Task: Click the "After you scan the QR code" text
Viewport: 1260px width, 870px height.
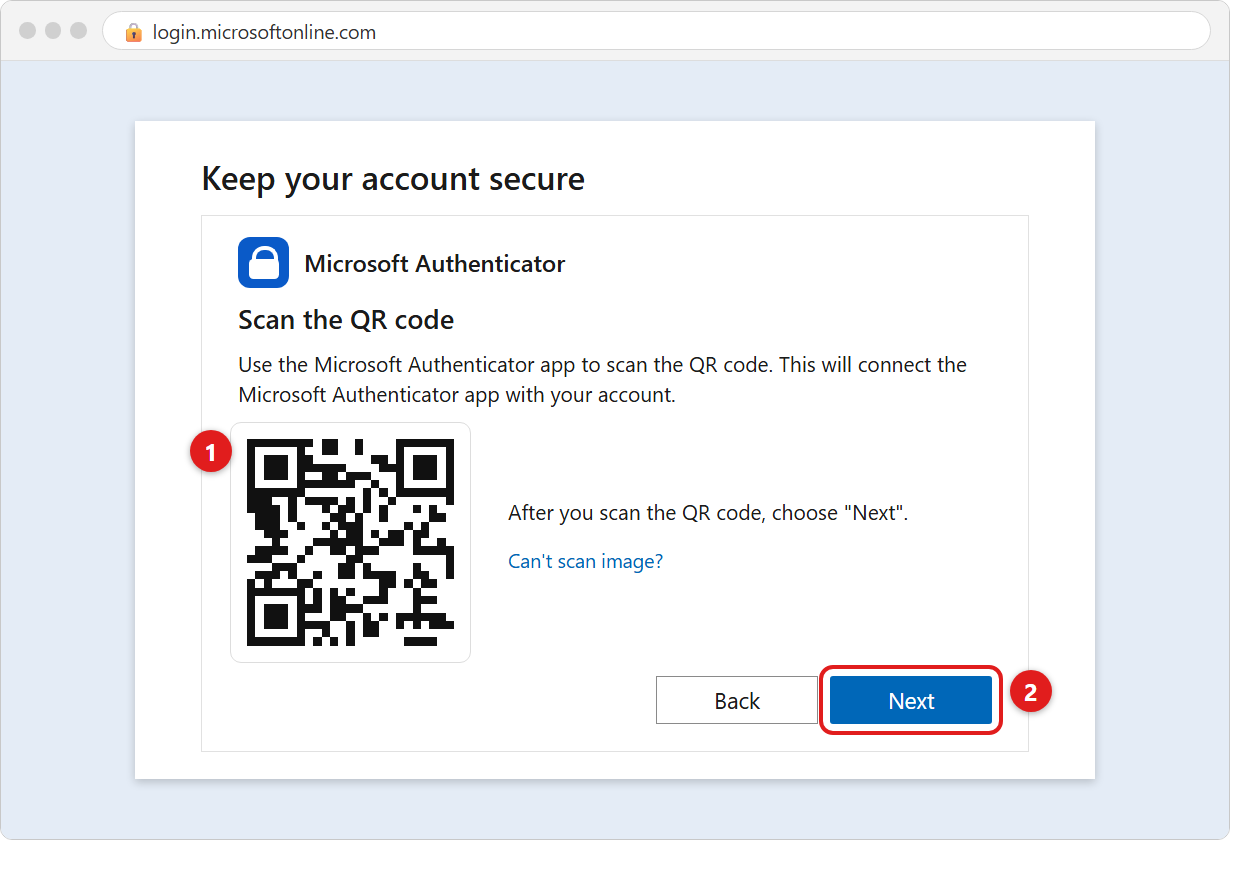Action: click(708, 513)
